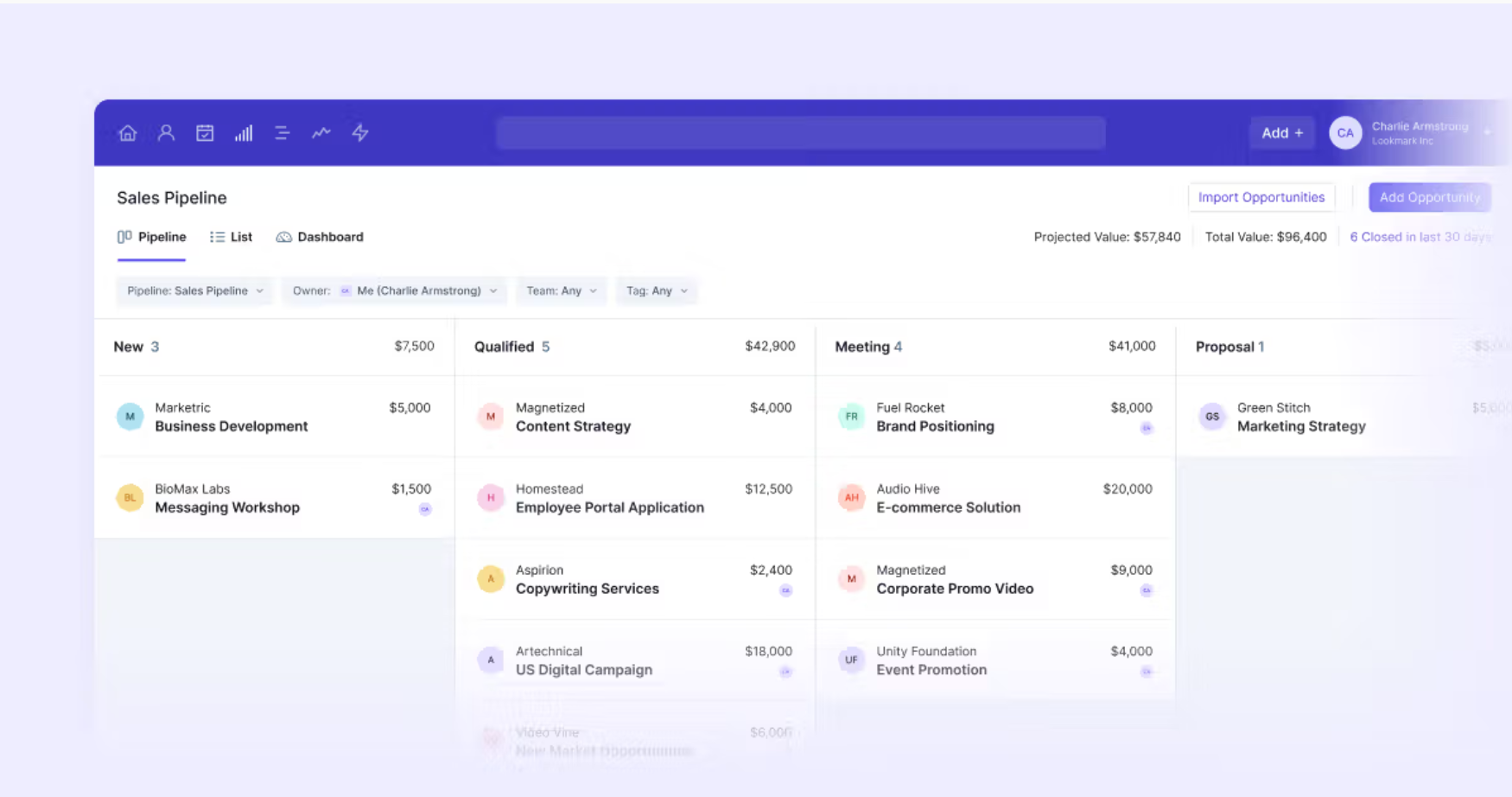Open the Home icon in top navigation
This screenshot has width=1512, height=797.
[128, 133]
